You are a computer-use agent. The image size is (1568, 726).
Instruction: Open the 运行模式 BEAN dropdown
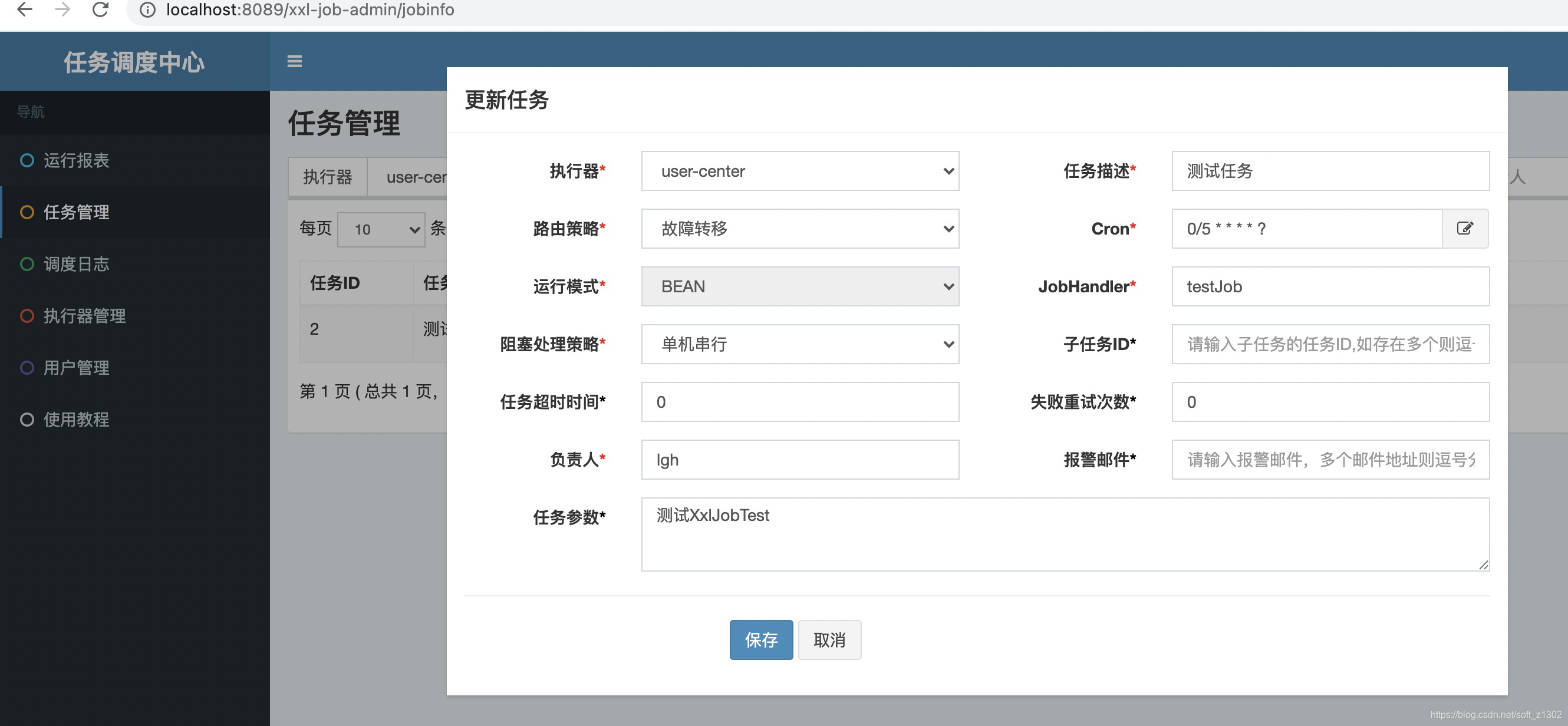coord(800,286)
